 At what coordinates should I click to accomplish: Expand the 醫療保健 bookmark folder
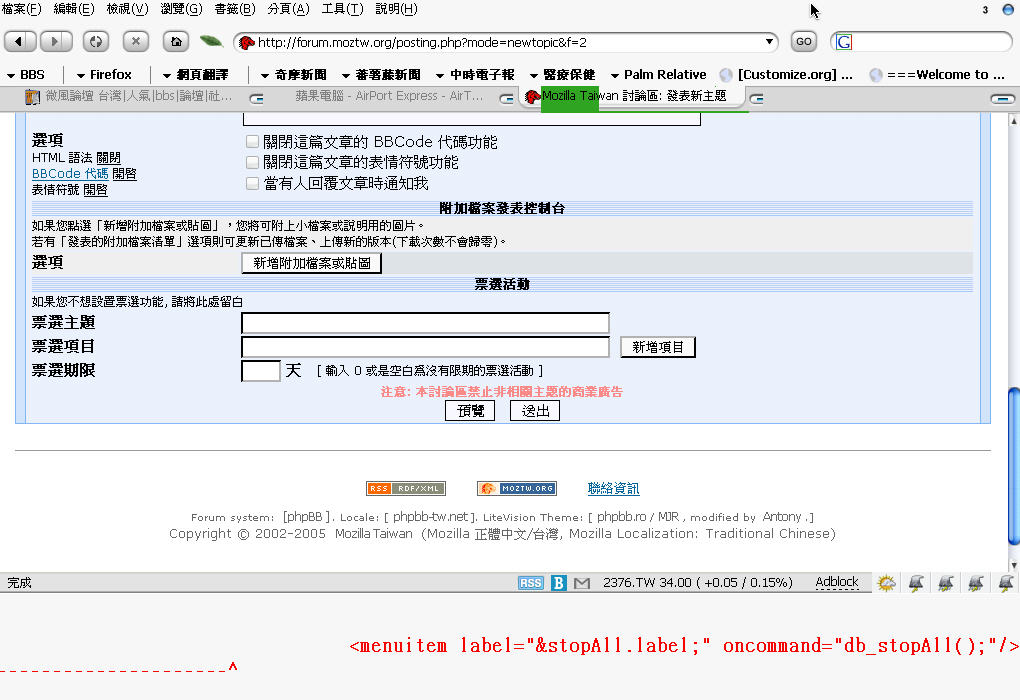tap(563, 75)
